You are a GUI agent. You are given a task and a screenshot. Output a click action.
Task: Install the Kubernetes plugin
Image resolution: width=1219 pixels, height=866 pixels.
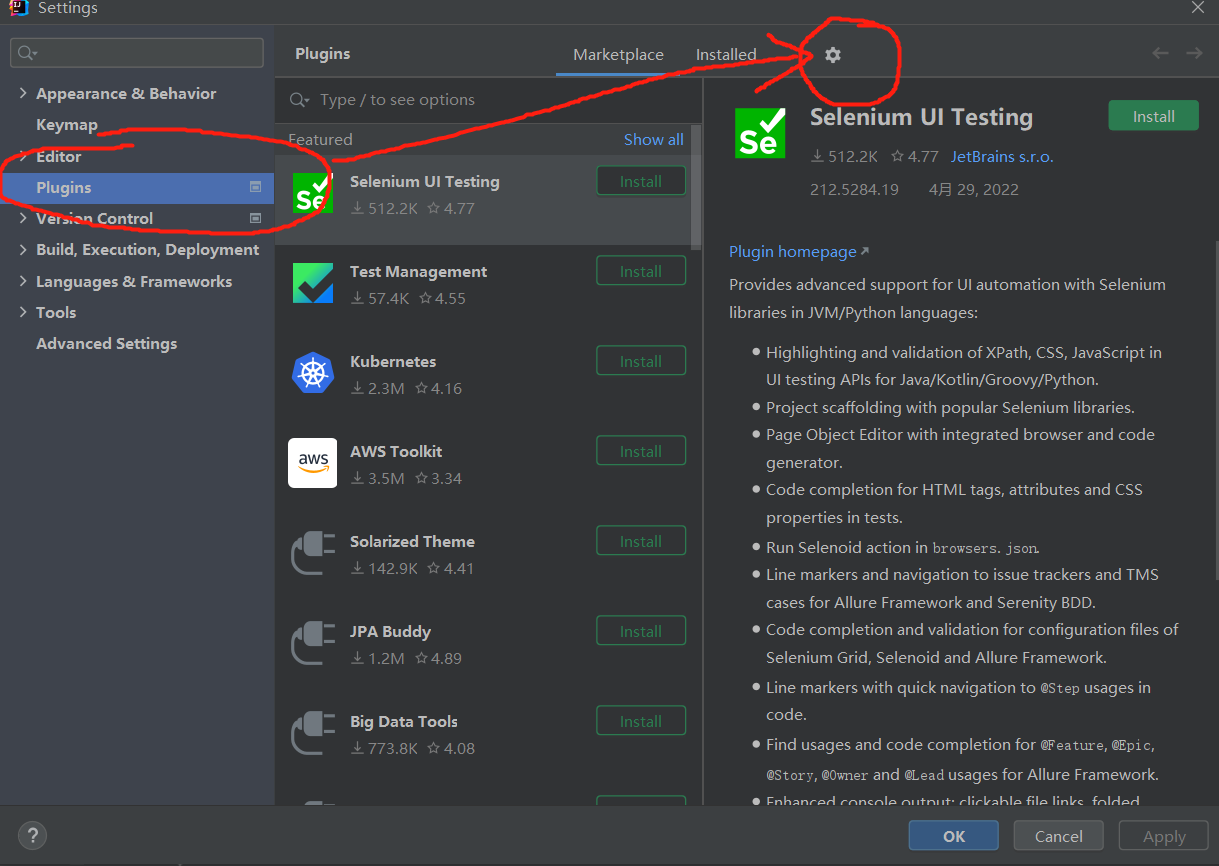(641, 361)
